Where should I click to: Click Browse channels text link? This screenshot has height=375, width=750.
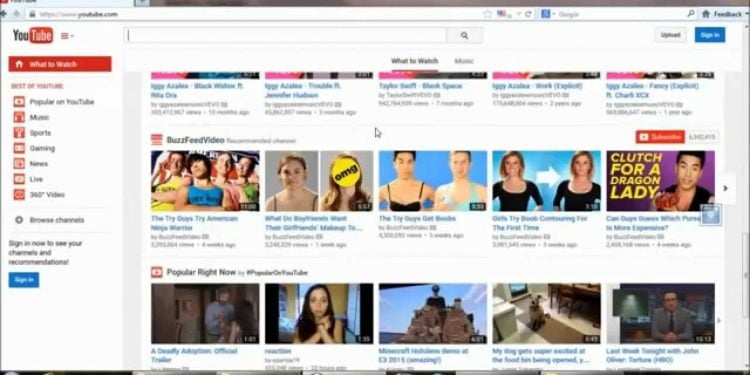pos(57,220)
